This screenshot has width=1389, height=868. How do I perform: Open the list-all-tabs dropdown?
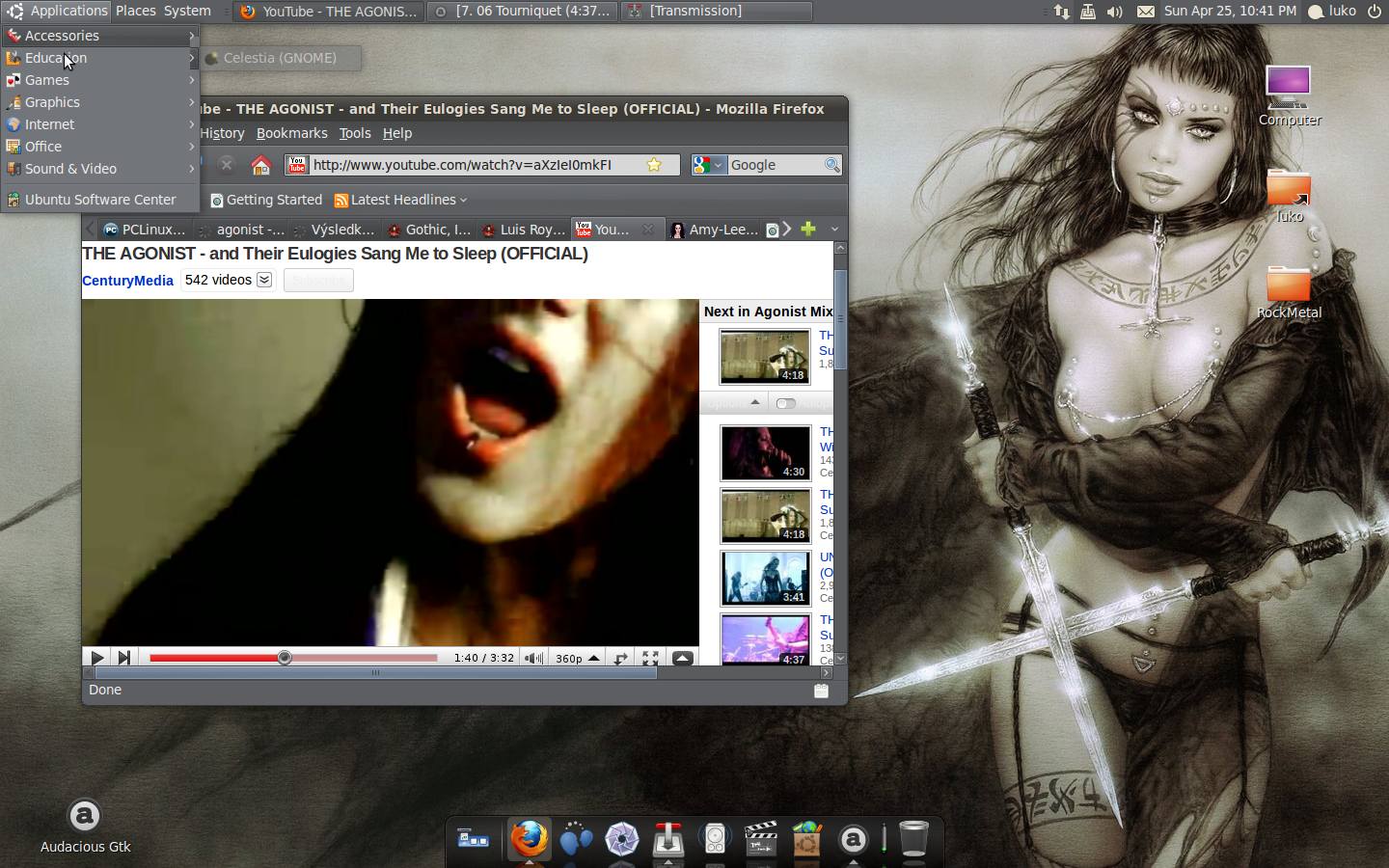coord(834,230)
